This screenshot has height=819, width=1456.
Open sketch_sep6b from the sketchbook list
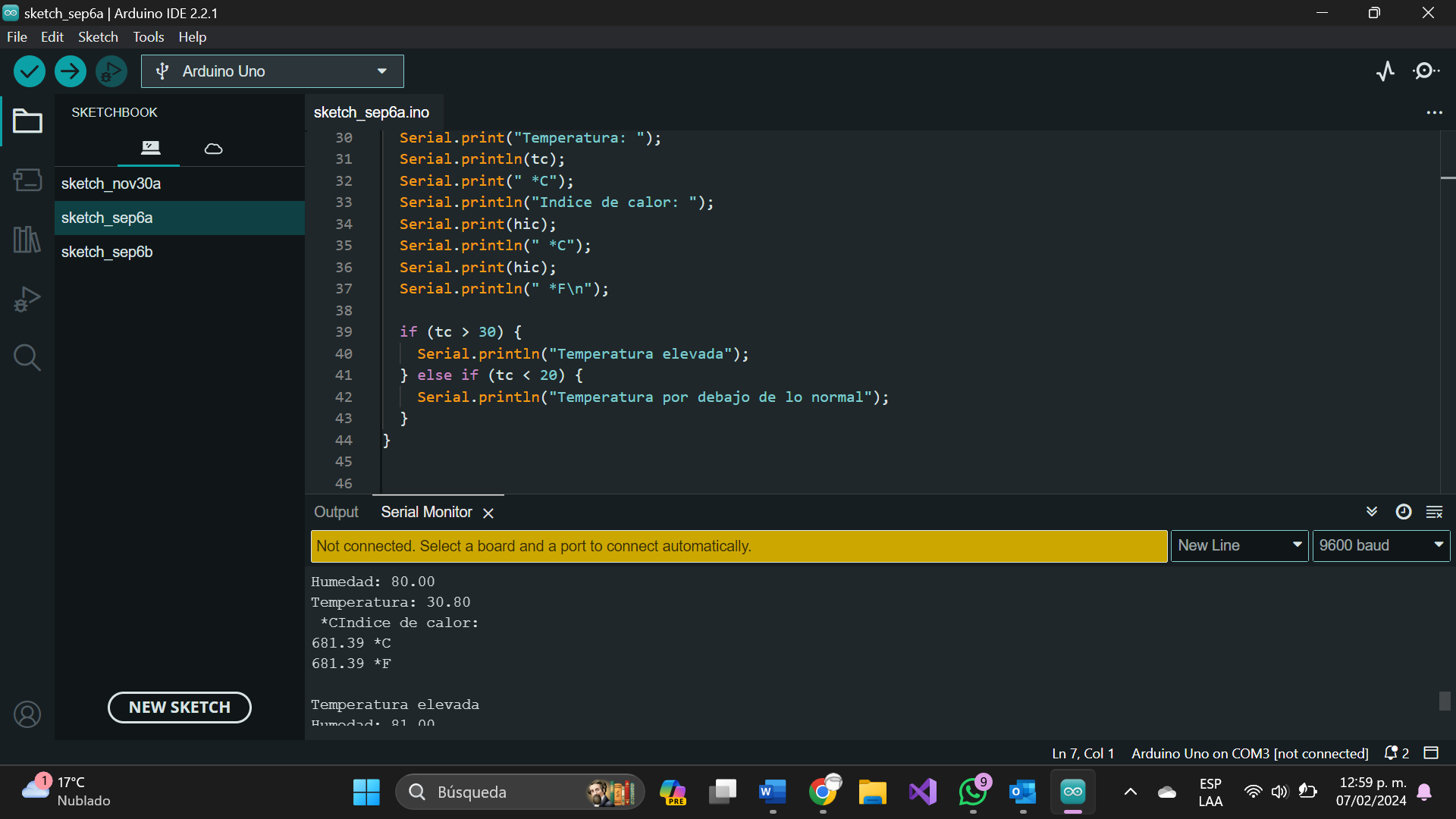point(107,252)
